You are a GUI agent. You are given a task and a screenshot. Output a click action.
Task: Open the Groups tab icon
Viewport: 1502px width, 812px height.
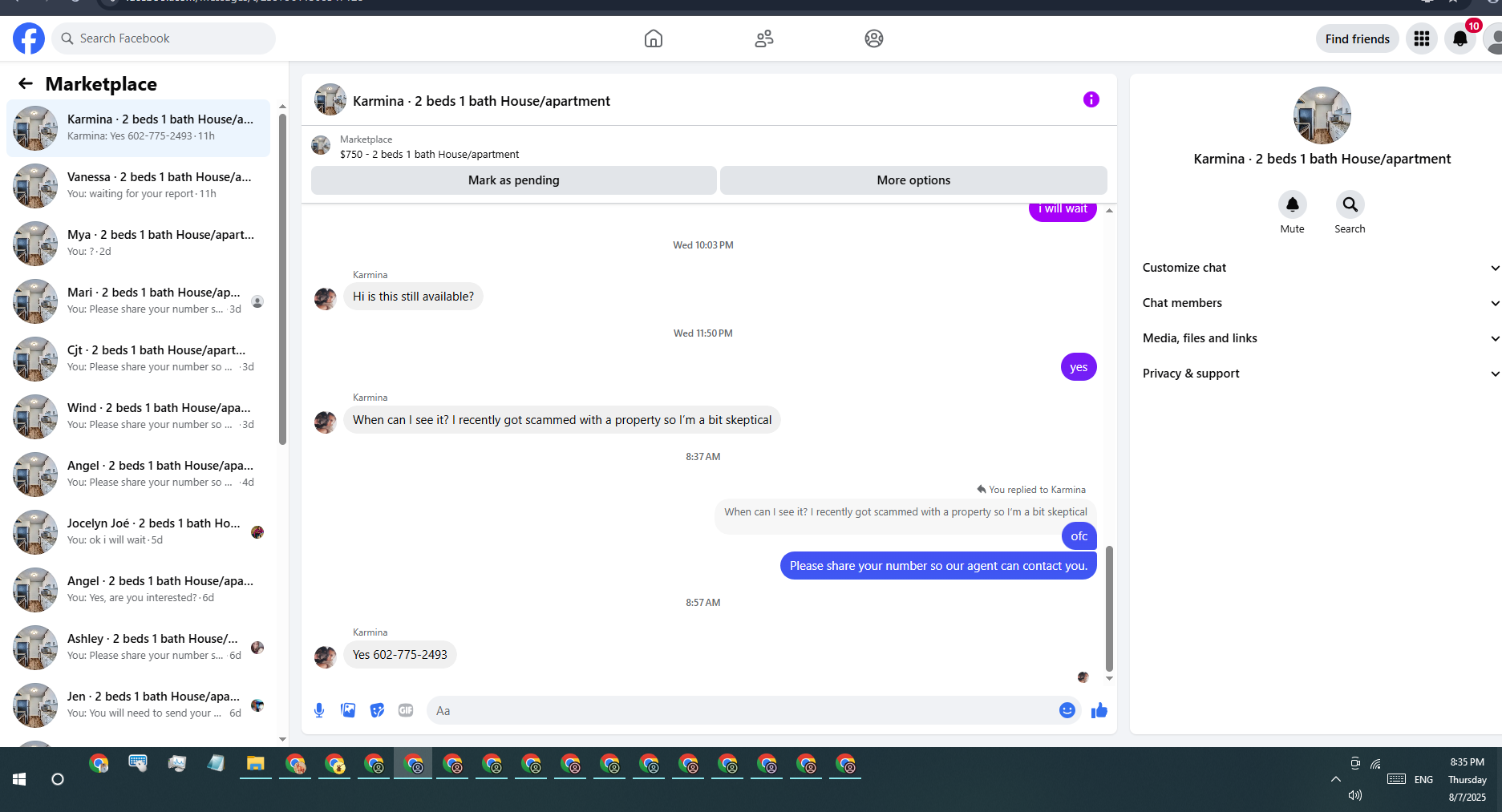pyautogui.click(x=874, y=38)
